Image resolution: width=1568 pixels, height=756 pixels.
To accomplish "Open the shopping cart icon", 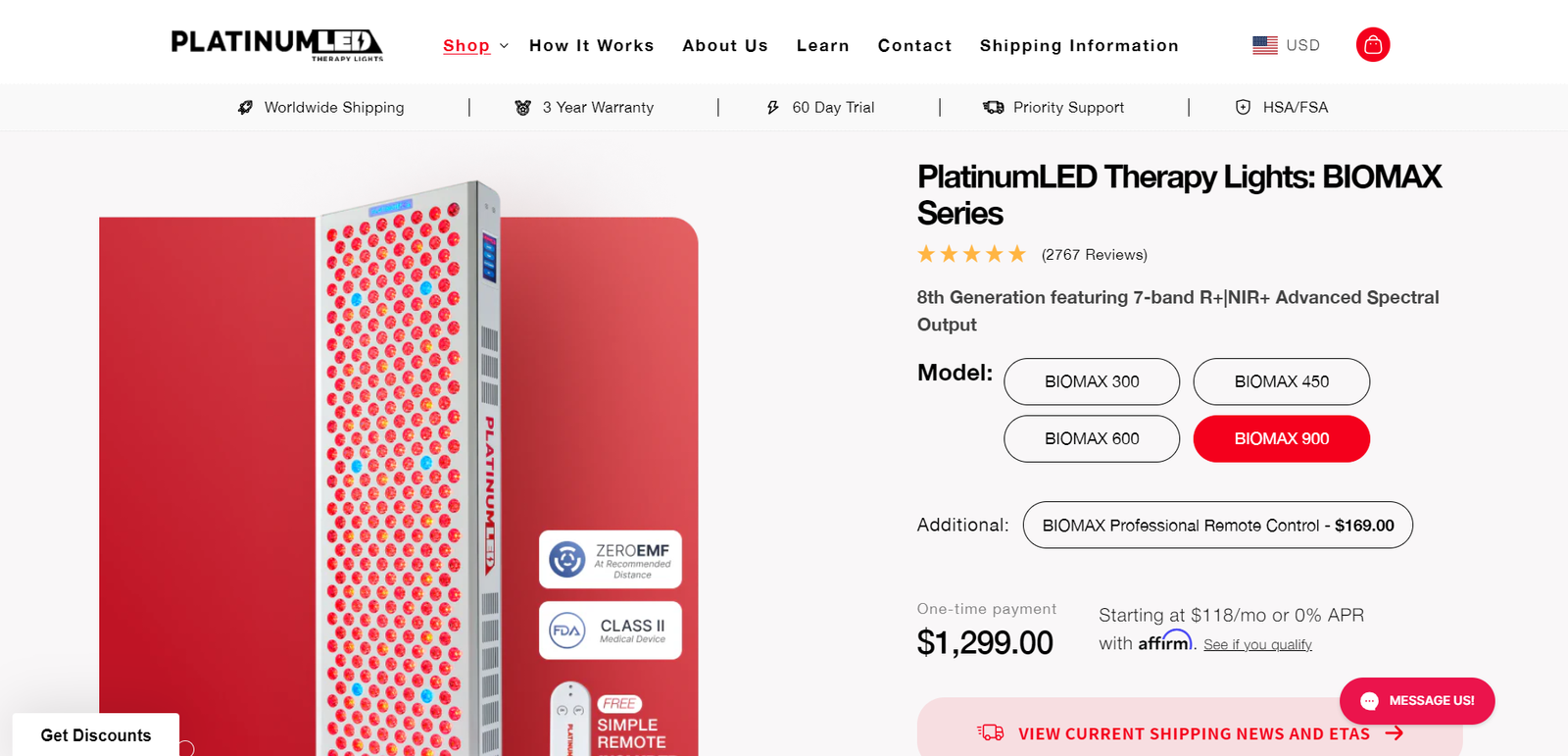I will pos(1372,44).
